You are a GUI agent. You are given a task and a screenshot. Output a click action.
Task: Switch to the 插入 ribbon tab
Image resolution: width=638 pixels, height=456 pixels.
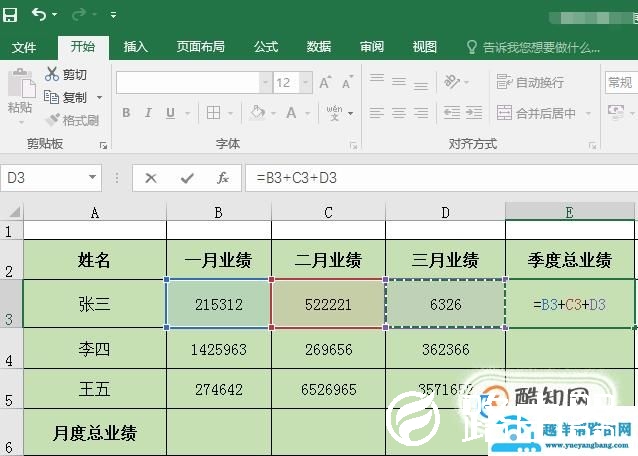(135, 47)
